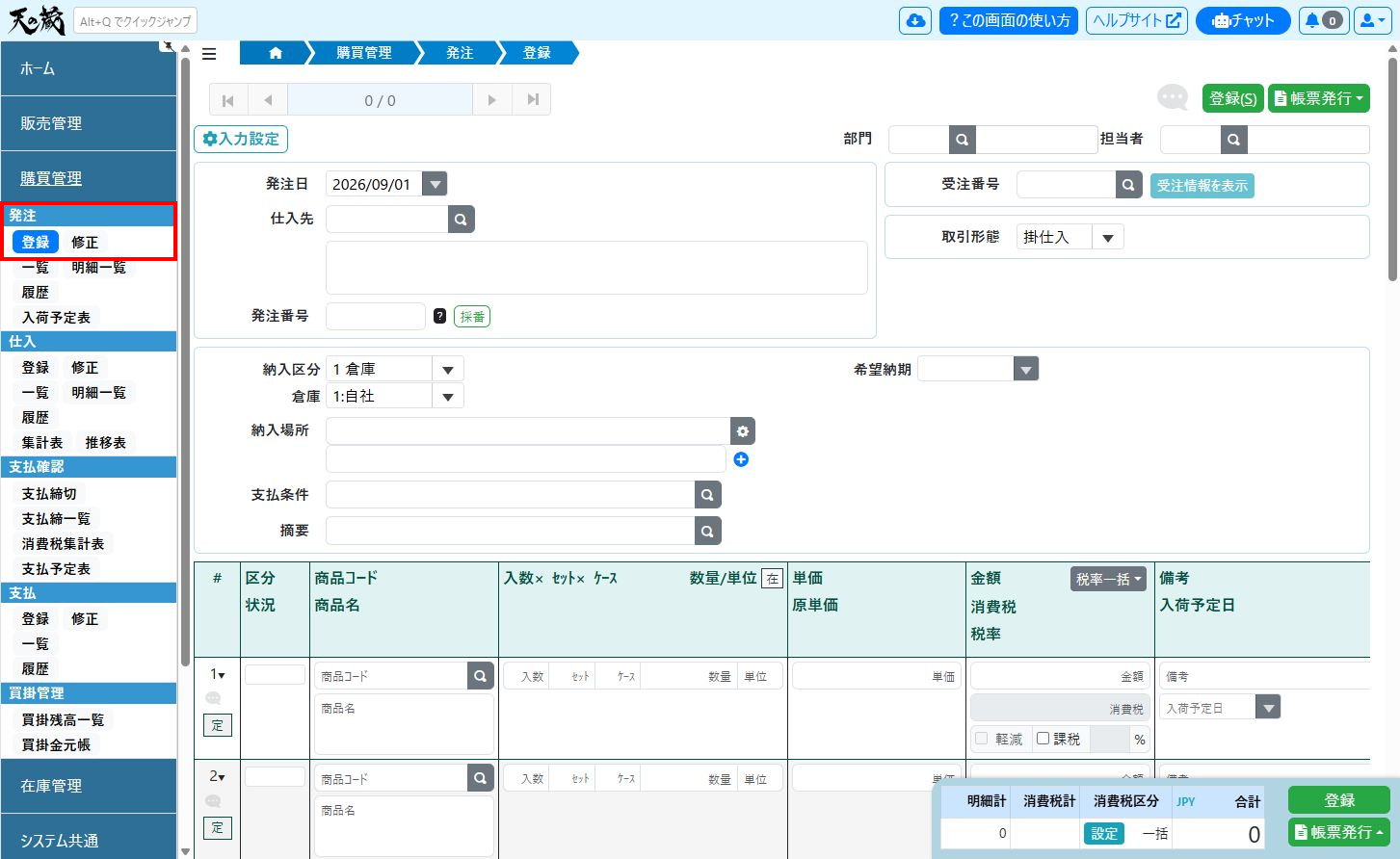The image size is (1400, 859).
Task: Open the 在庫管理 sidebar menu
Action: [89, 786]
